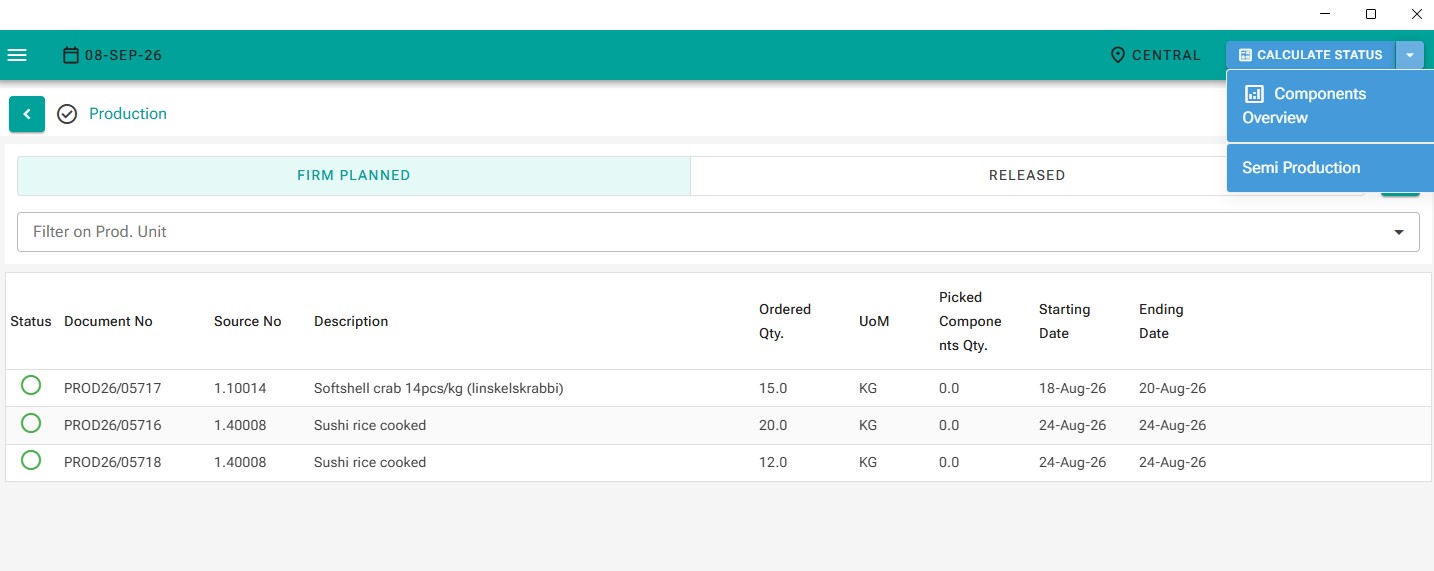Click the Ordered Qty. column header

[785, 321]
